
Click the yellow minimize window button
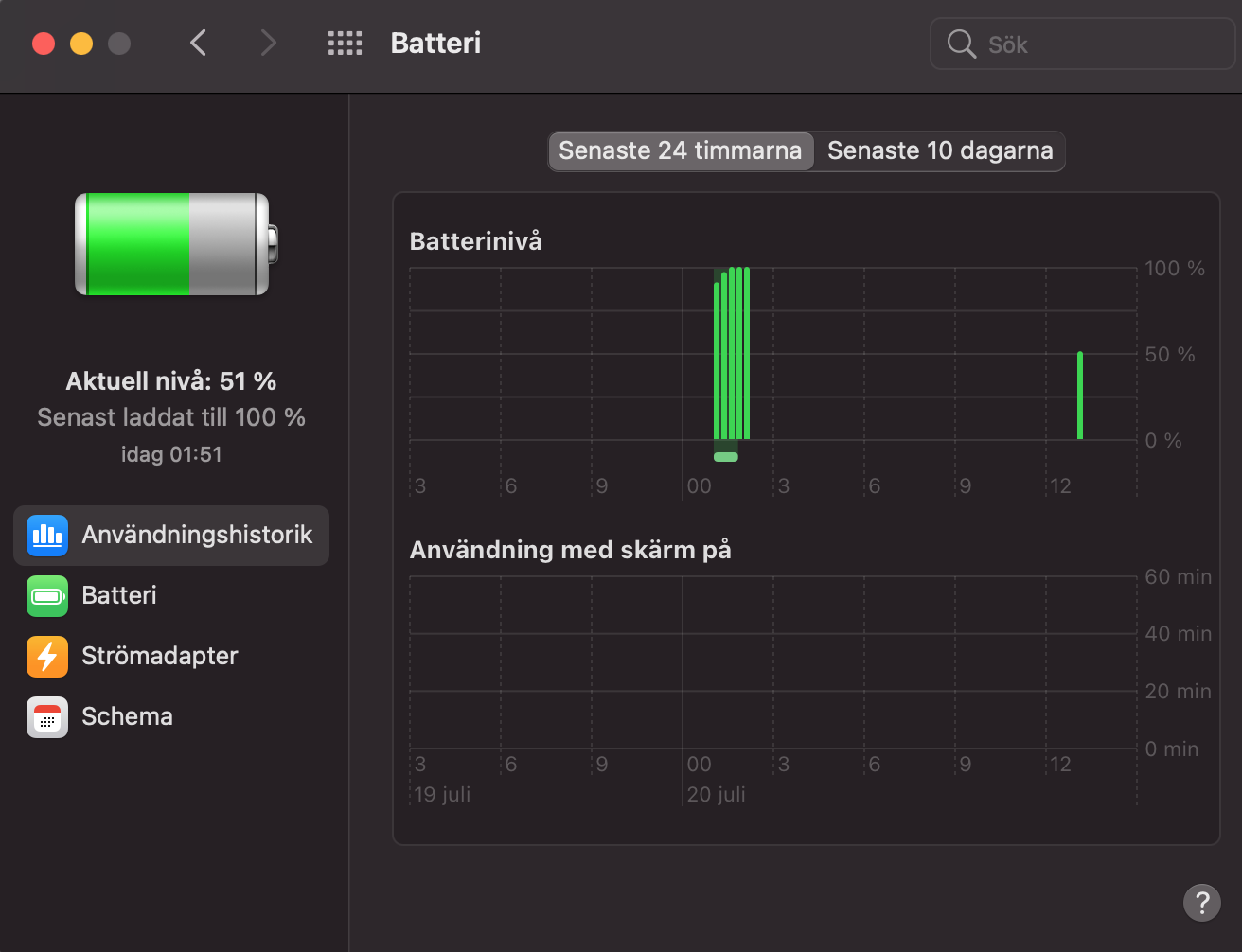coord(81,44)
